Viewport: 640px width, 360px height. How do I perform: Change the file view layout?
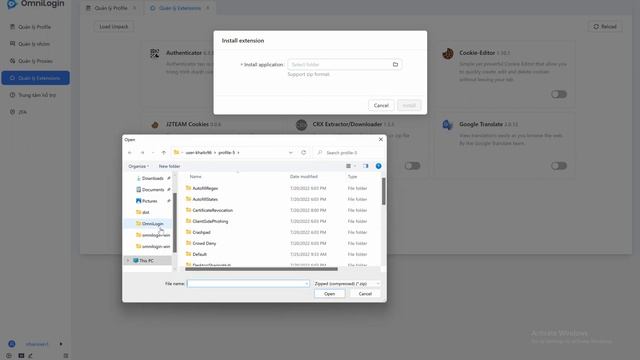[348, 166]
